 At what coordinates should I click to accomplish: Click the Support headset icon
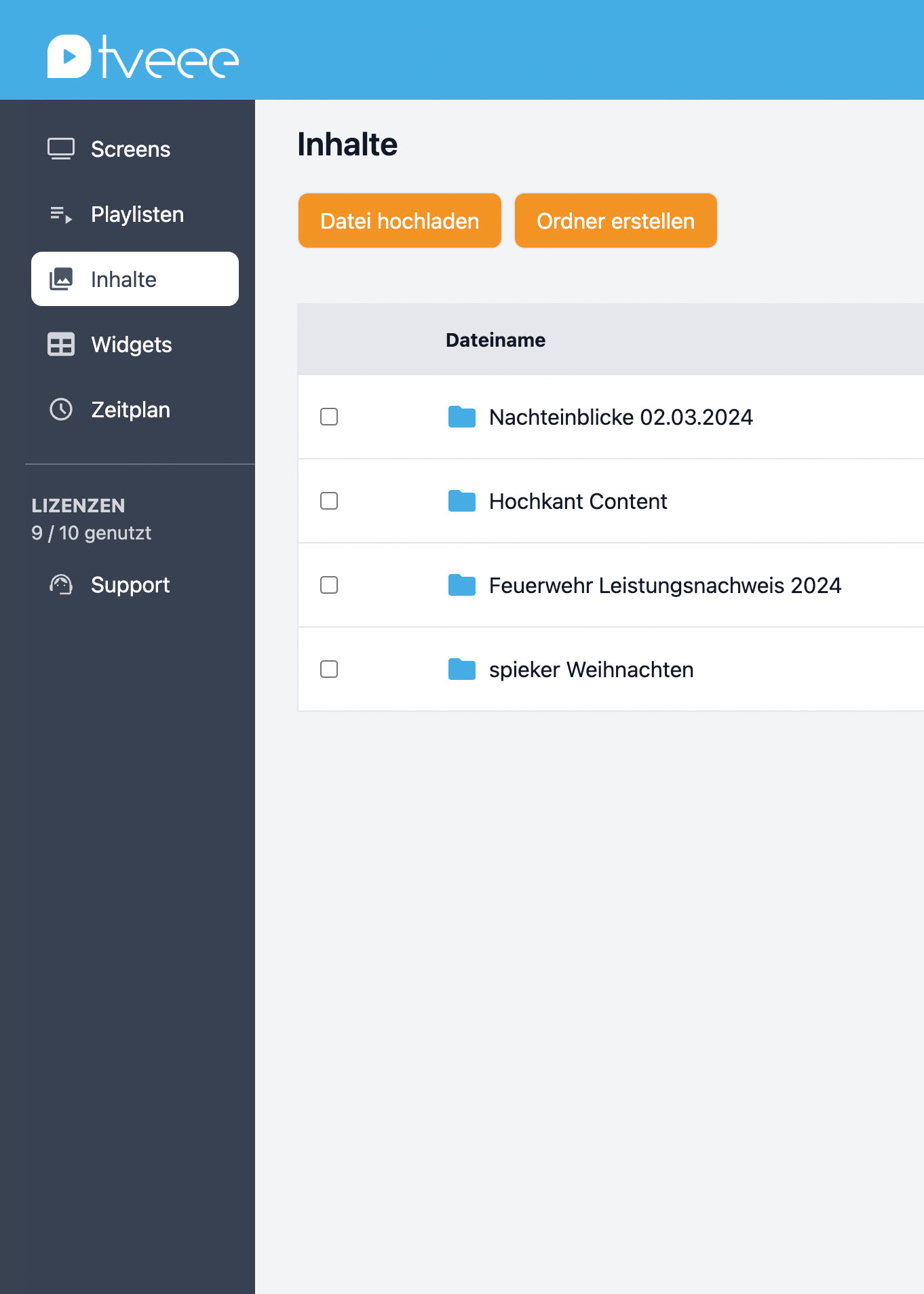coord(61,584)
